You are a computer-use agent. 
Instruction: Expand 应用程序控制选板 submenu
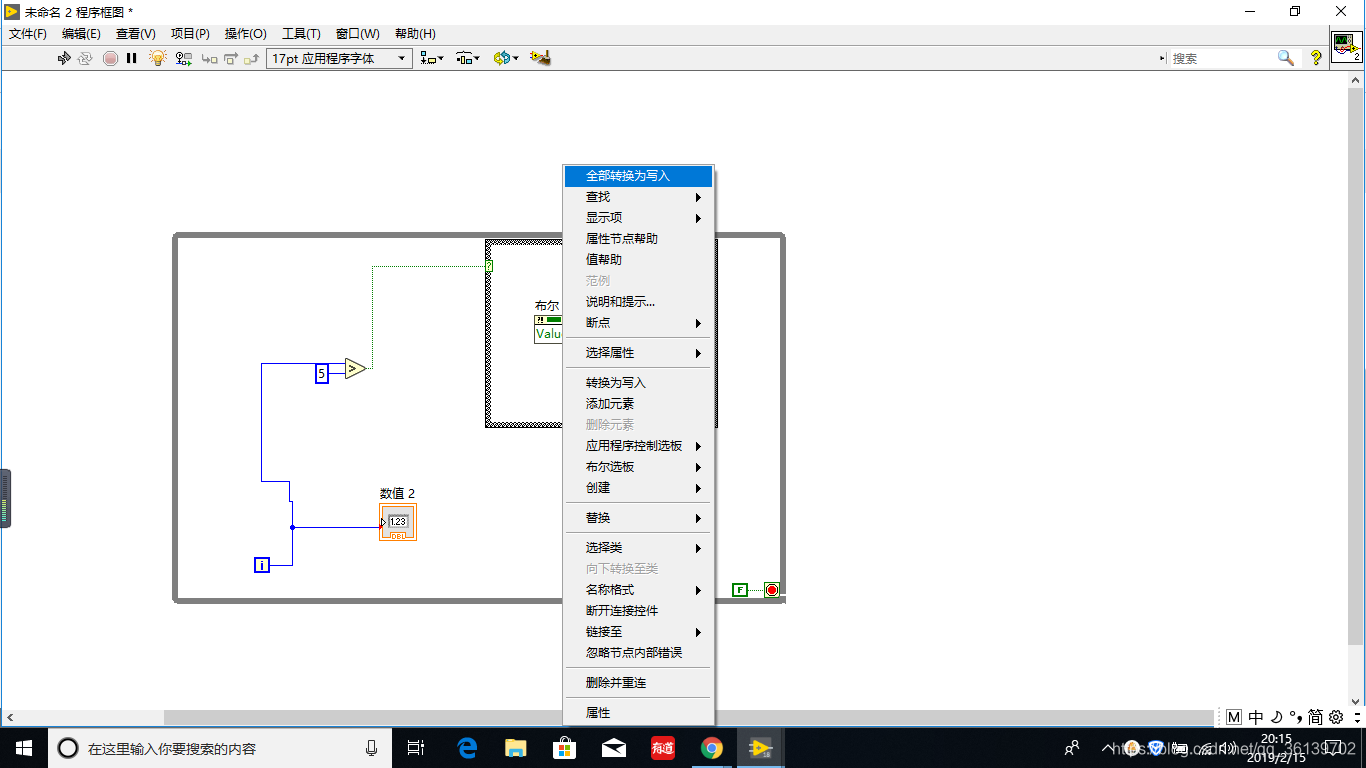tap(639, 446)
